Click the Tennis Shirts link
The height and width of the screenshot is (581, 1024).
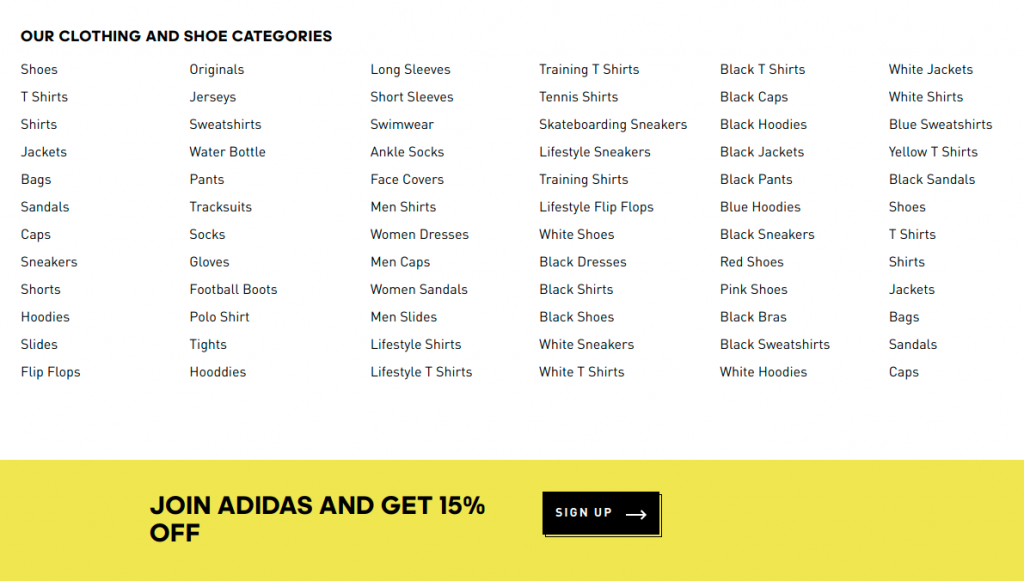coord(578,97)
